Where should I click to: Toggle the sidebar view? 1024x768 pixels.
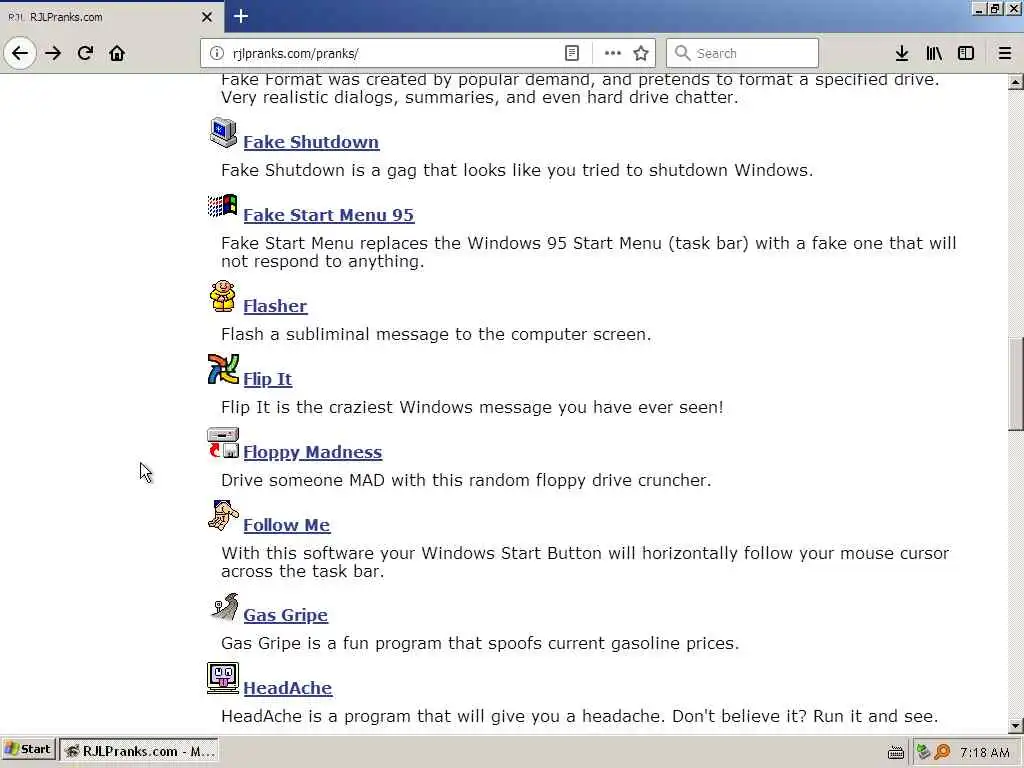(966, 54)
